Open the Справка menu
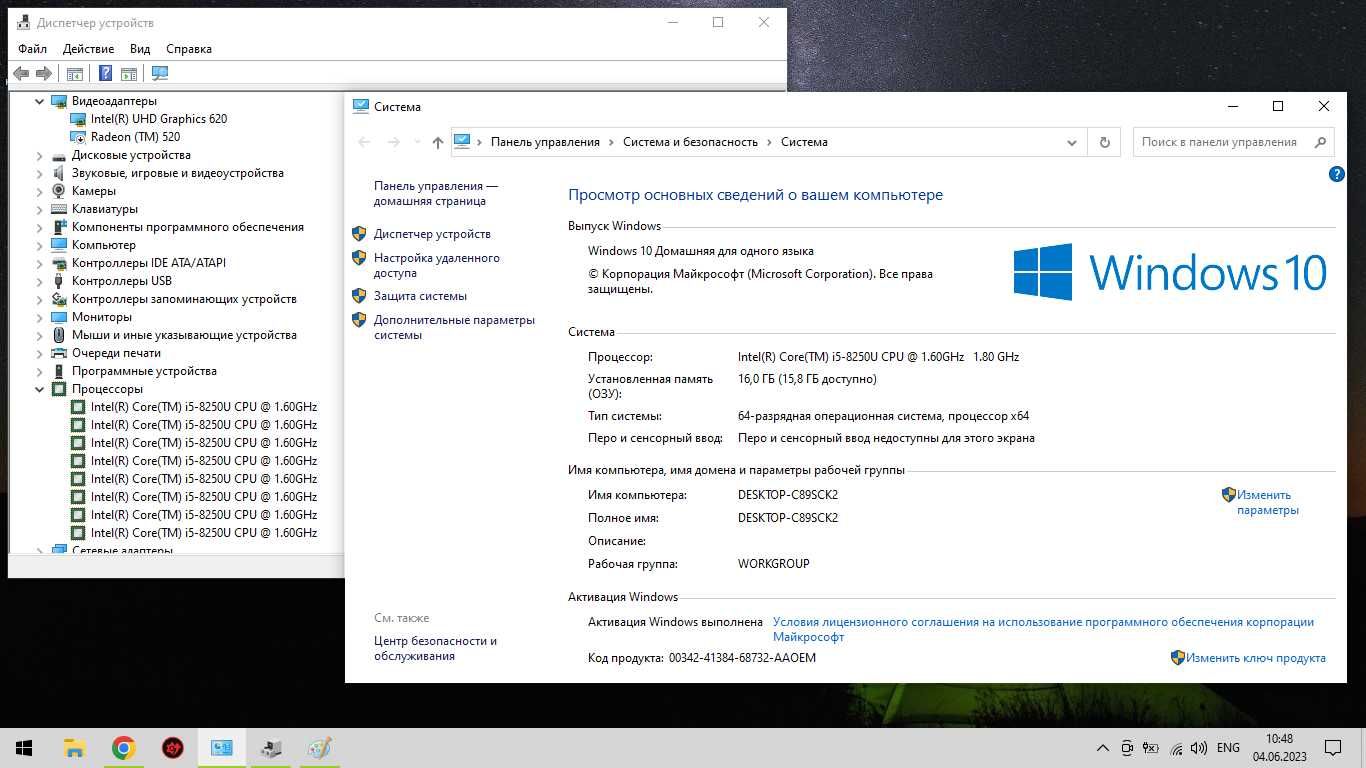 tap(189, 49)
